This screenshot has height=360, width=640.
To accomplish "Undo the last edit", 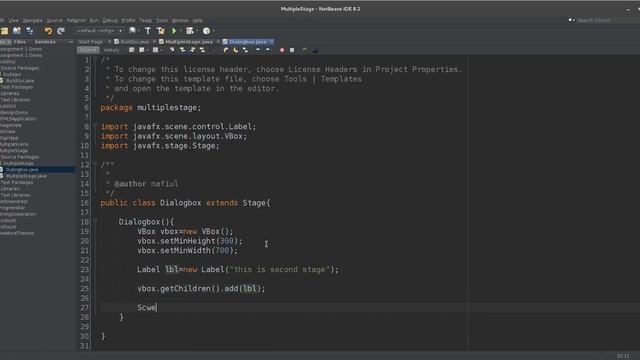I will click(x=48, y=31).
